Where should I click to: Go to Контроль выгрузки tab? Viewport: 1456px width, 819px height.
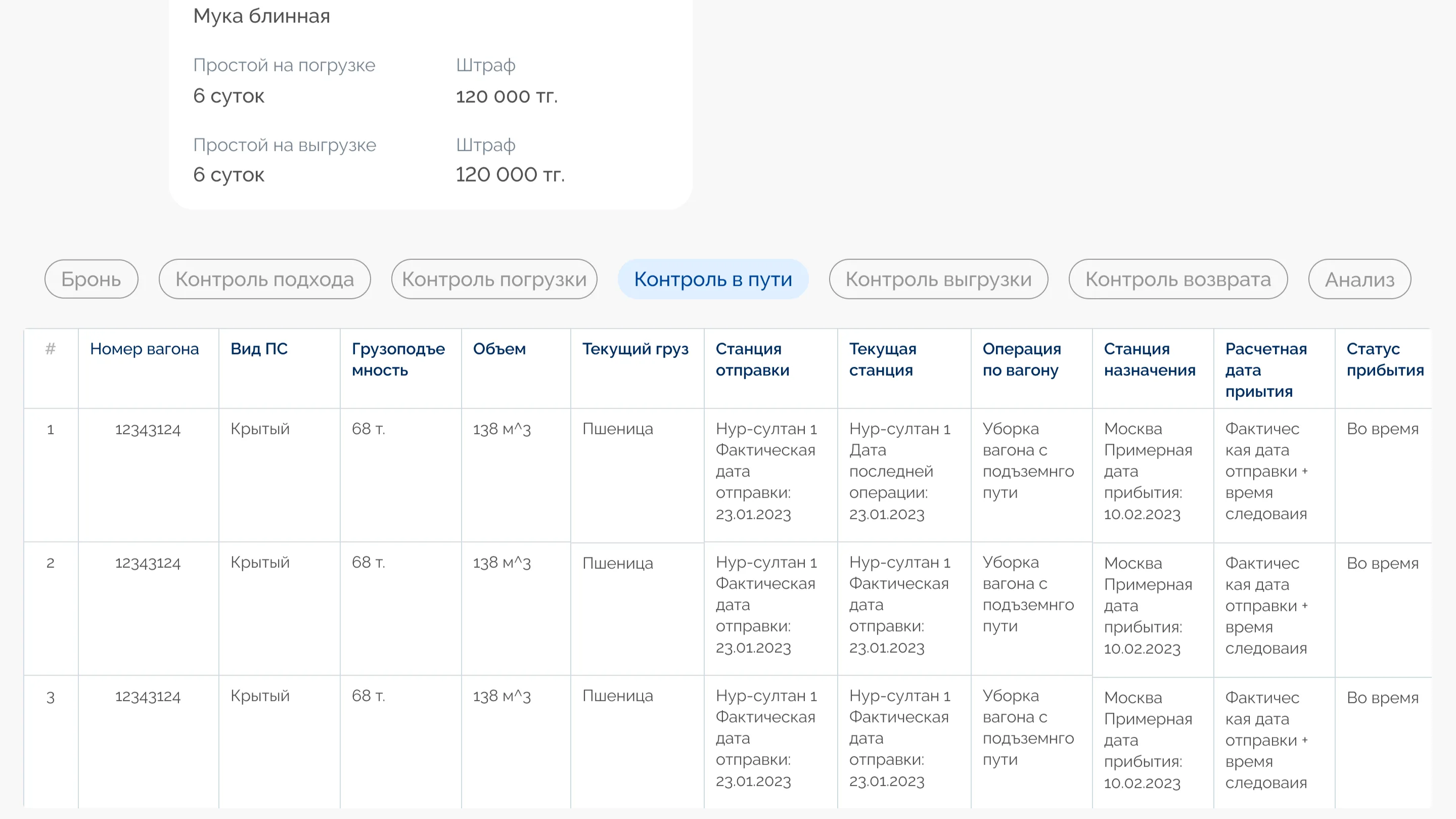coord(938,279)
